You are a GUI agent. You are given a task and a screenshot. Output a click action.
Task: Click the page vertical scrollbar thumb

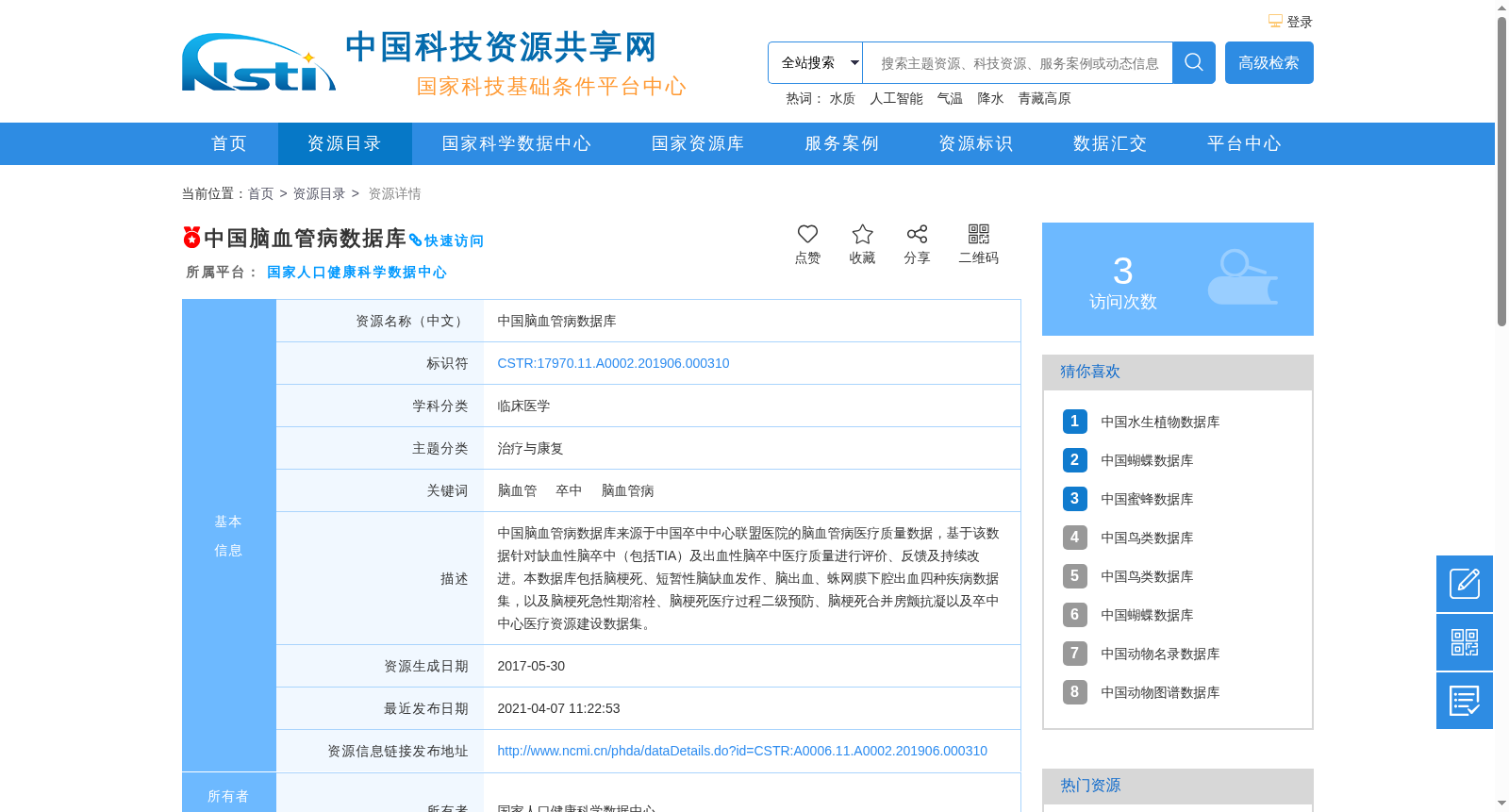tap(1501, 171)
